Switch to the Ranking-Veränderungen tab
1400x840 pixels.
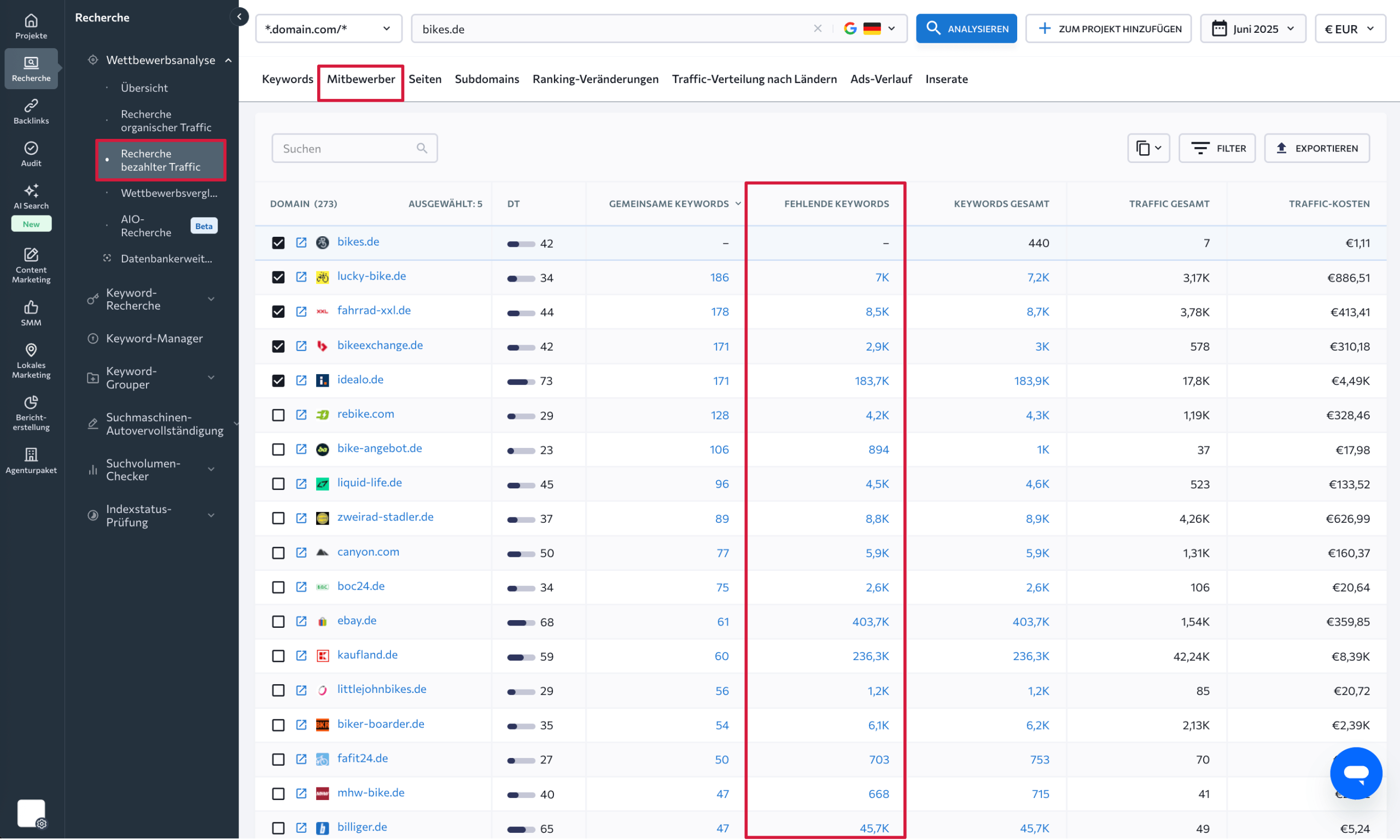point(596,79)
